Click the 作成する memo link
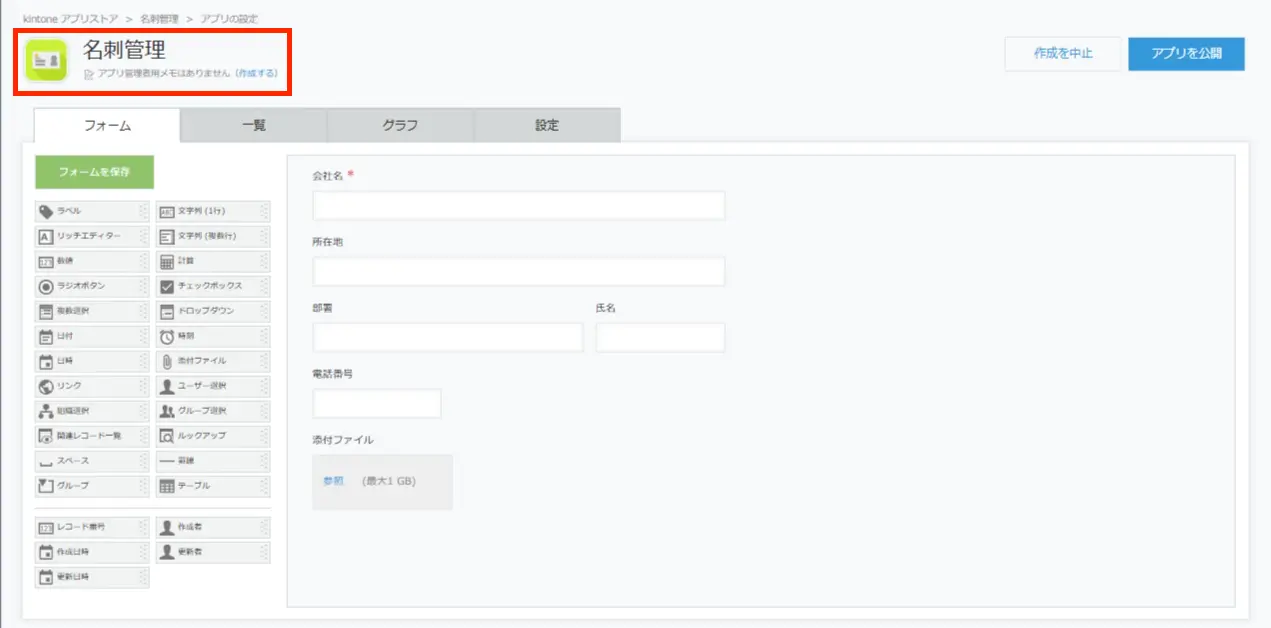This screenshot has height=628, width=1271. pyautogui.click(x=257, y=74)
